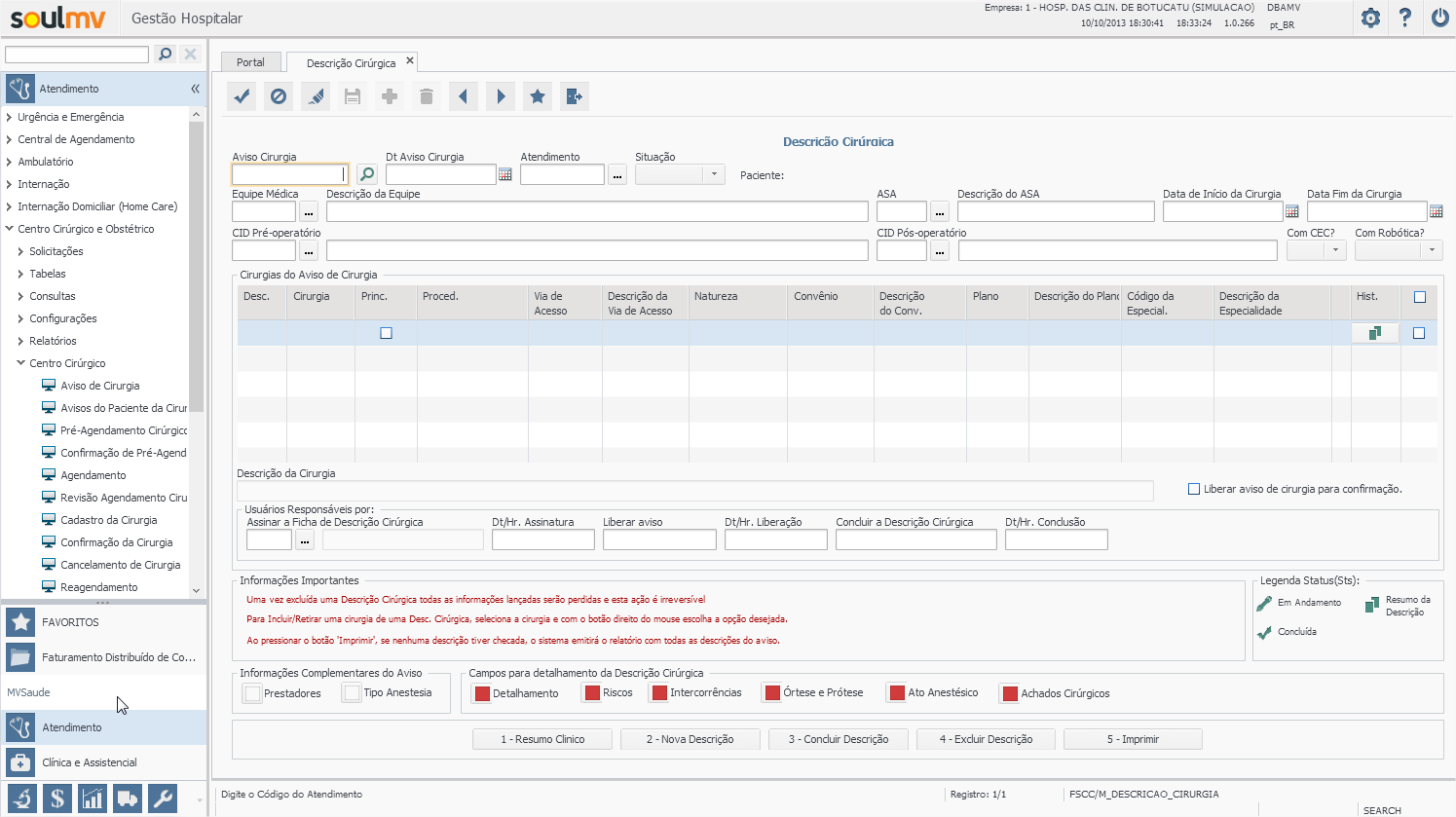Image resolution: width=1456 pixels, height=817 pixels.
Task: Focus the Atendimento input field
Action: [x=562, y=174]
